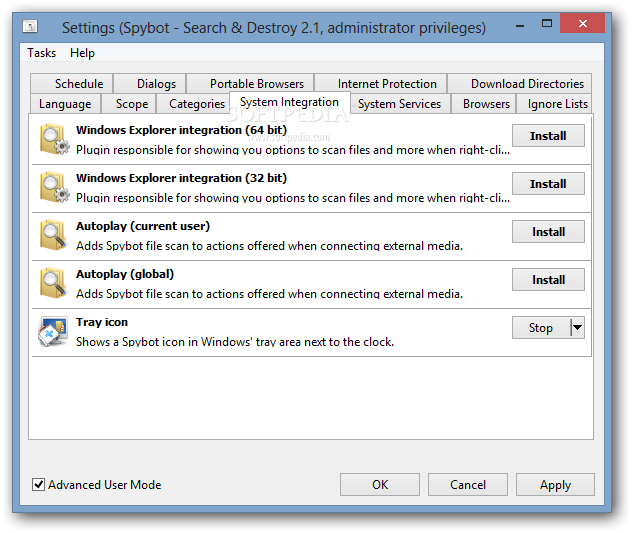
Task: Open the Stop button dropdown arrow
Action: click(578, 328)
